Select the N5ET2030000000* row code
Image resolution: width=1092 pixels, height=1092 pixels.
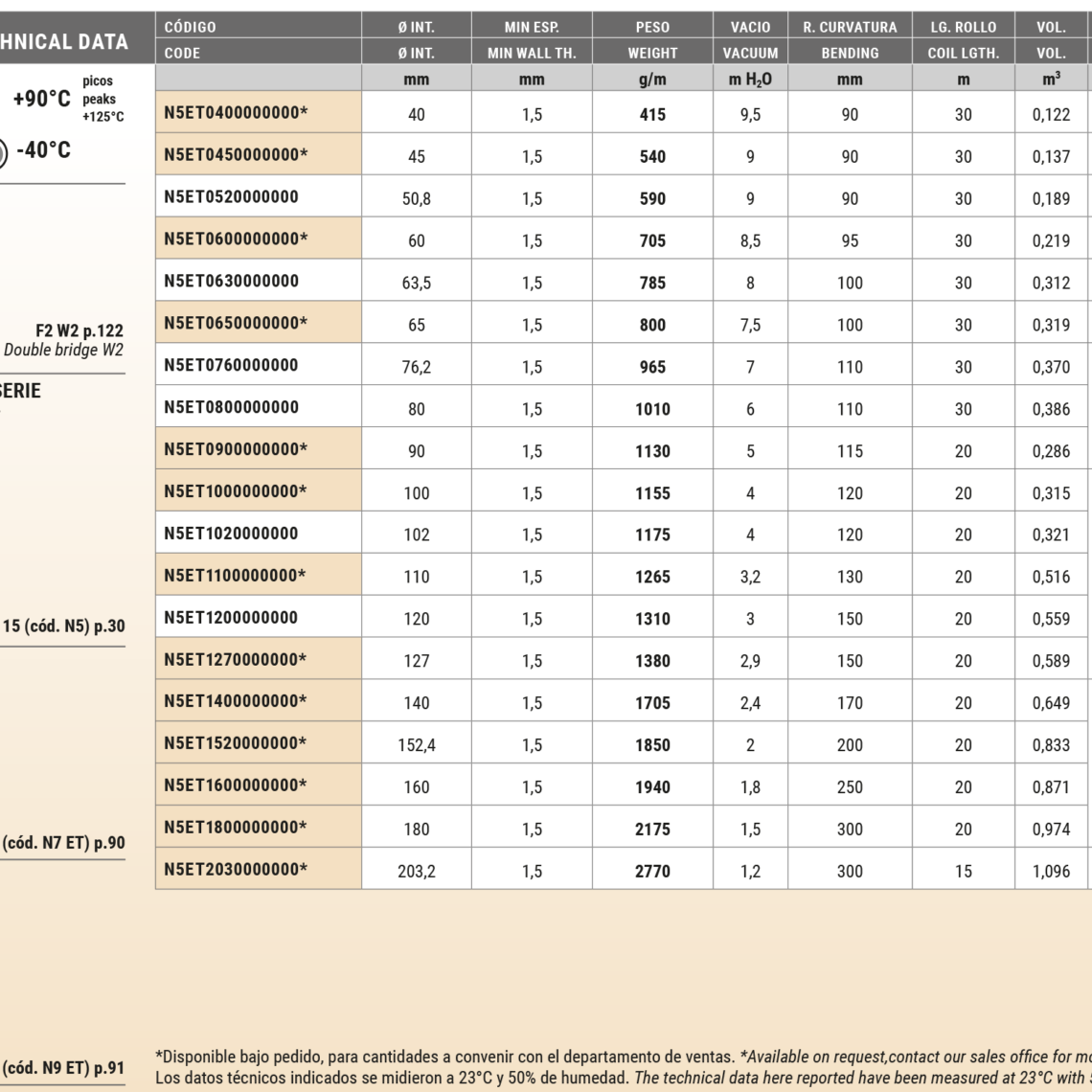pos(236,870)
